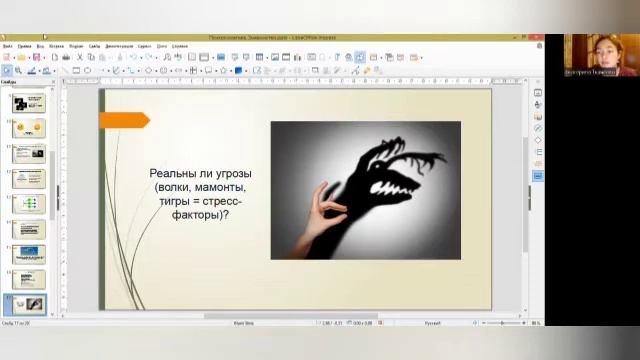Toggle Shadow for the selected object
The image size is (640, 360).
(x=315, y=71)
